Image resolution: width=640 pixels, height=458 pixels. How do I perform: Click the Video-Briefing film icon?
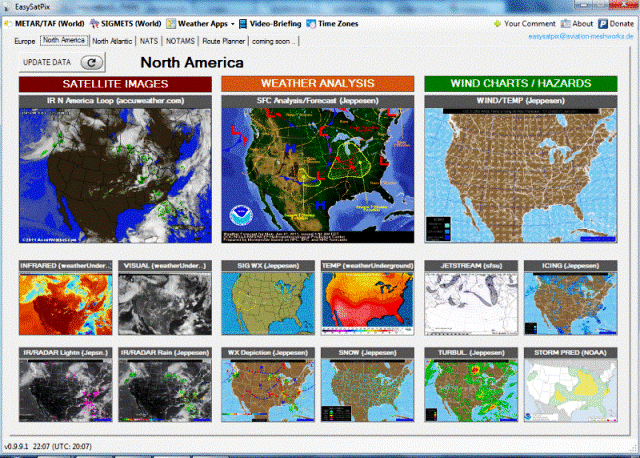coord(243,24)
